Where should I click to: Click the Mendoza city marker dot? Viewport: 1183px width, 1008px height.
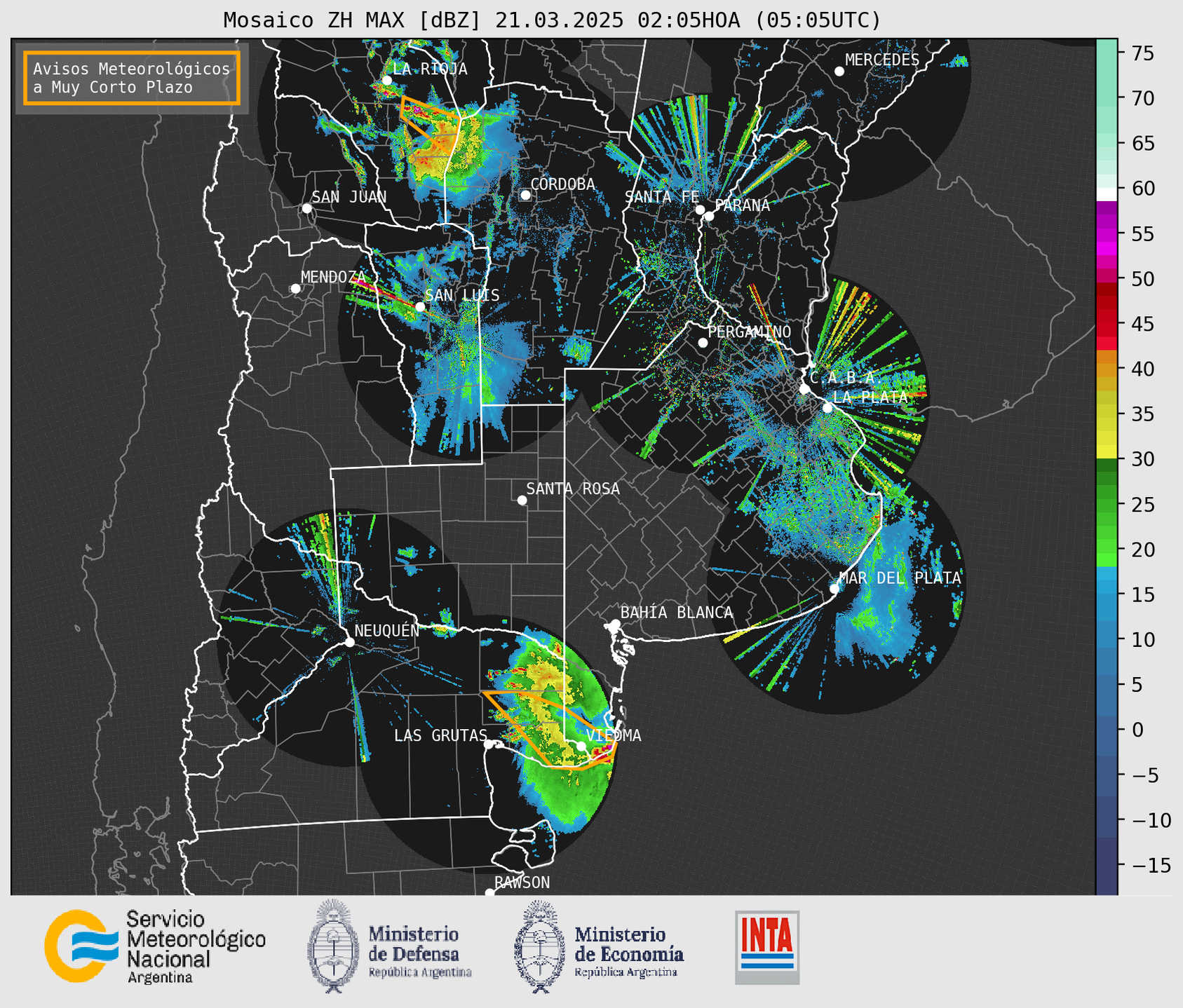click(x=295, y=289)
